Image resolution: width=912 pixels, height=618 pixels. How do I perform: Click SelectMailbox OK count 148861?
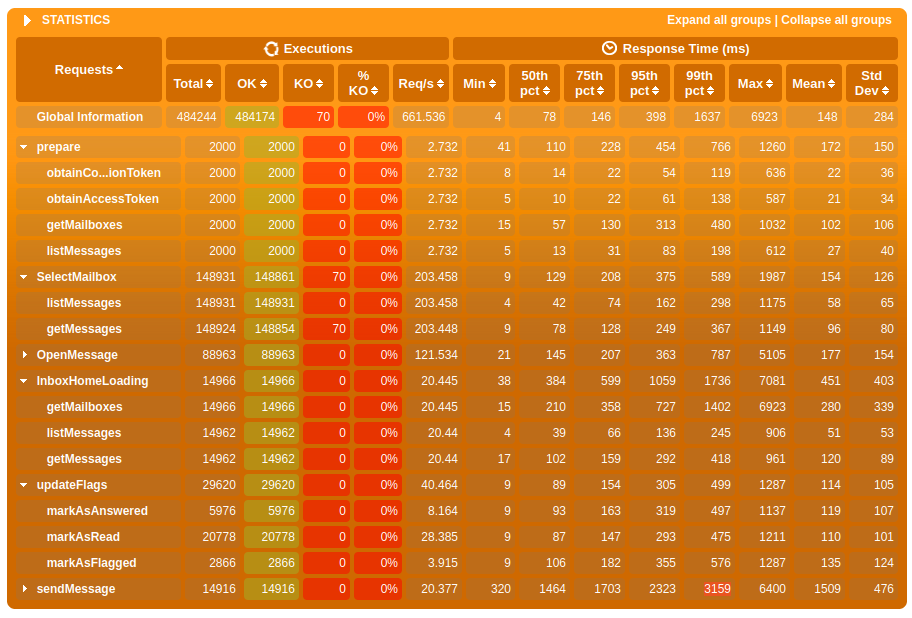point(275,277)
